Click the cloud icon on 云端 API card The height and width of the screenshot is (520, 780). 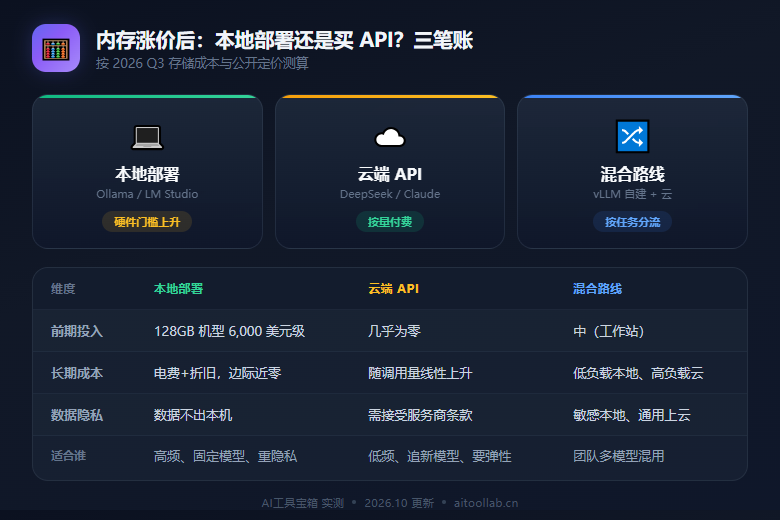click(390, 137)
